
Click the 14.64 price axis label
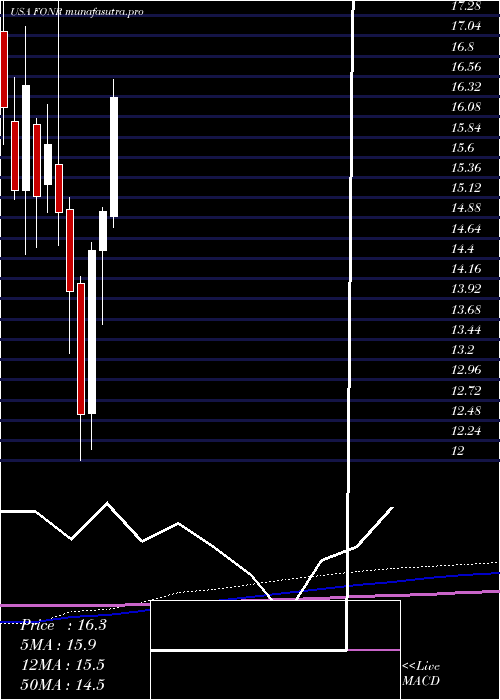click(466, 229)
